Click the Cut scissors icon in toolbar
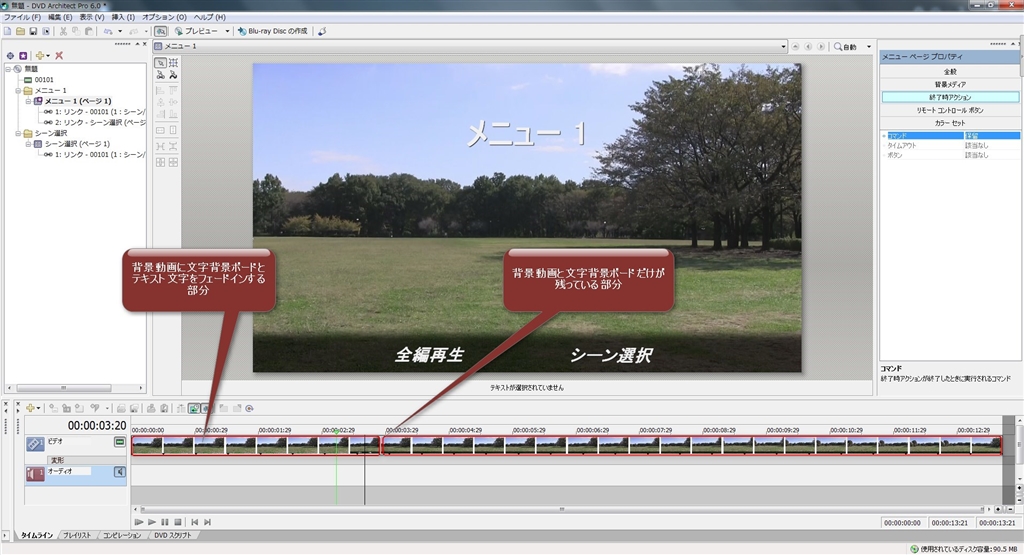Image resolution: width=1024 pixels, height=555 pixels. click(x=63, y=31)
